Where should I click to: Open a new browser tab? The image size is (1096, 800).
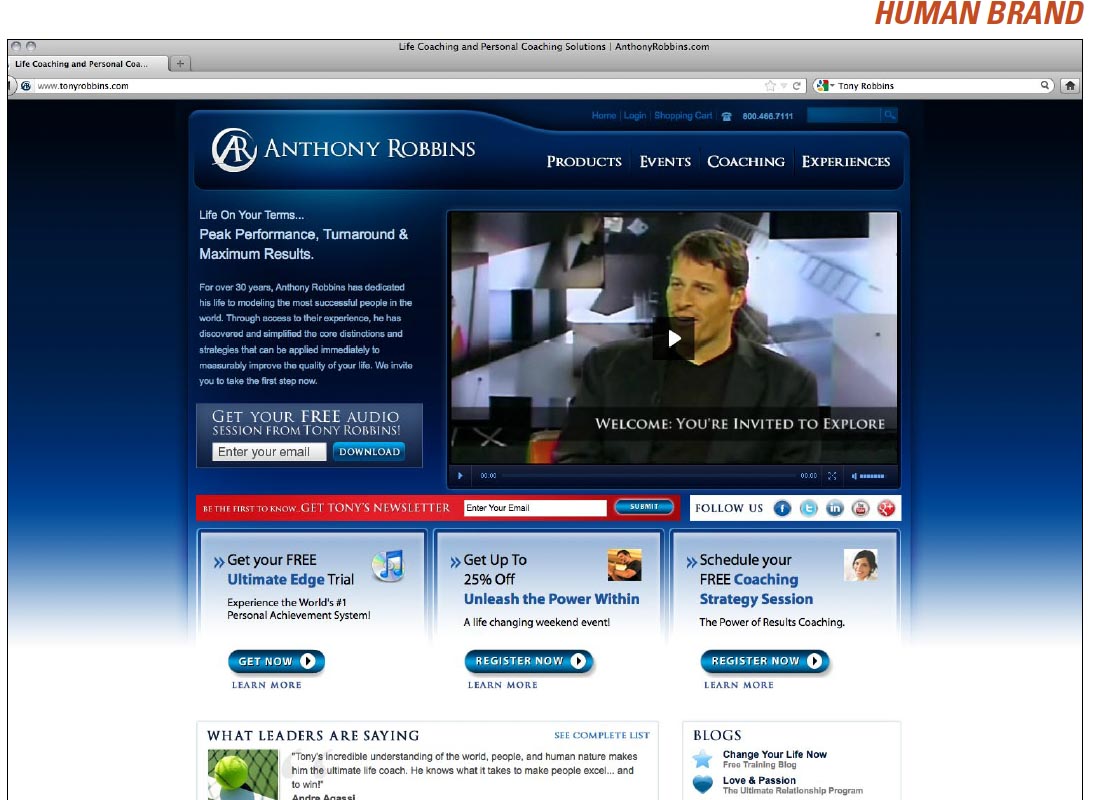(180, 64)
